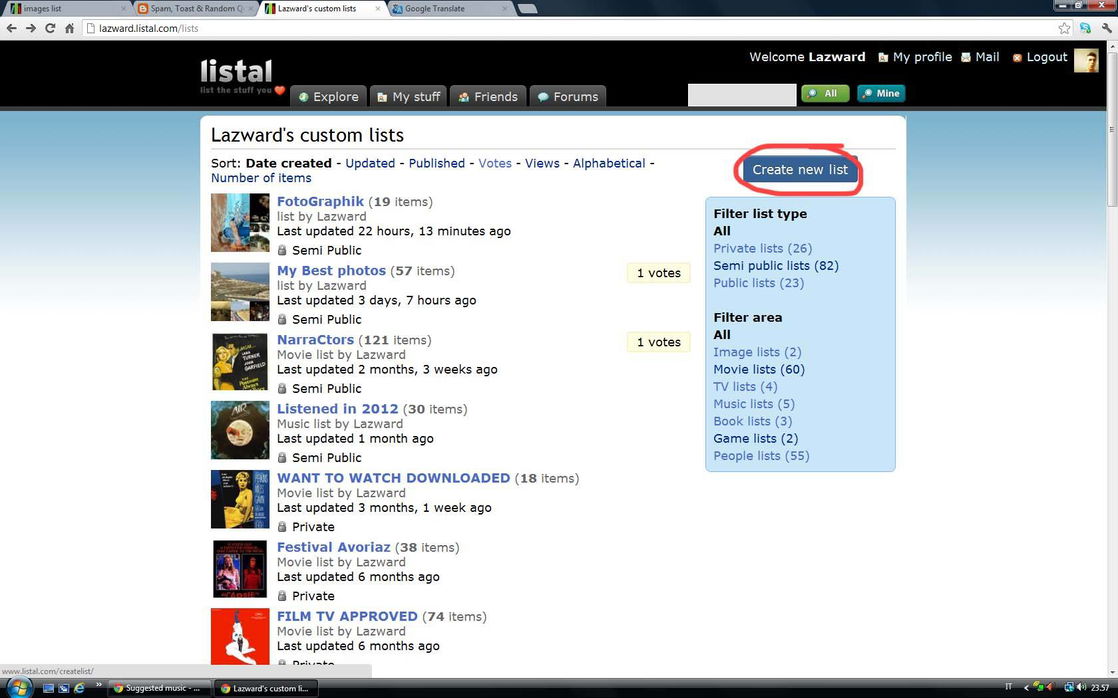Filter by Private lists (26)

(x=762, y=248)
